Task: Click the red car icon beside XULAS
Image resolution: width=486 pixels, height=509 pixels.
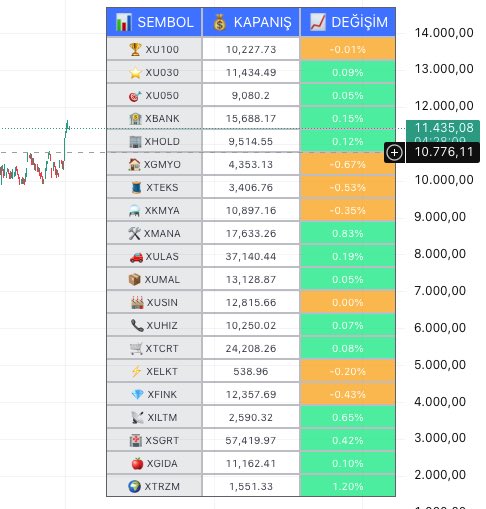Action: coord(136,257)
